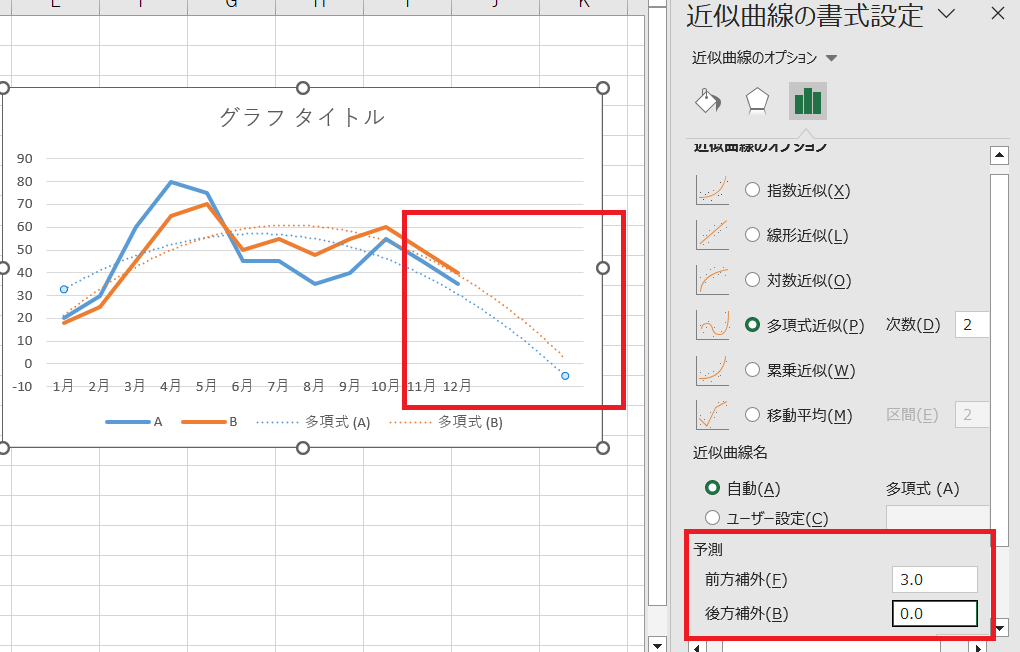Click the 対数近似 curve preview icon
Image resolution: width=1020 pixels, height=652 pixels.
[x=711, y=280]
